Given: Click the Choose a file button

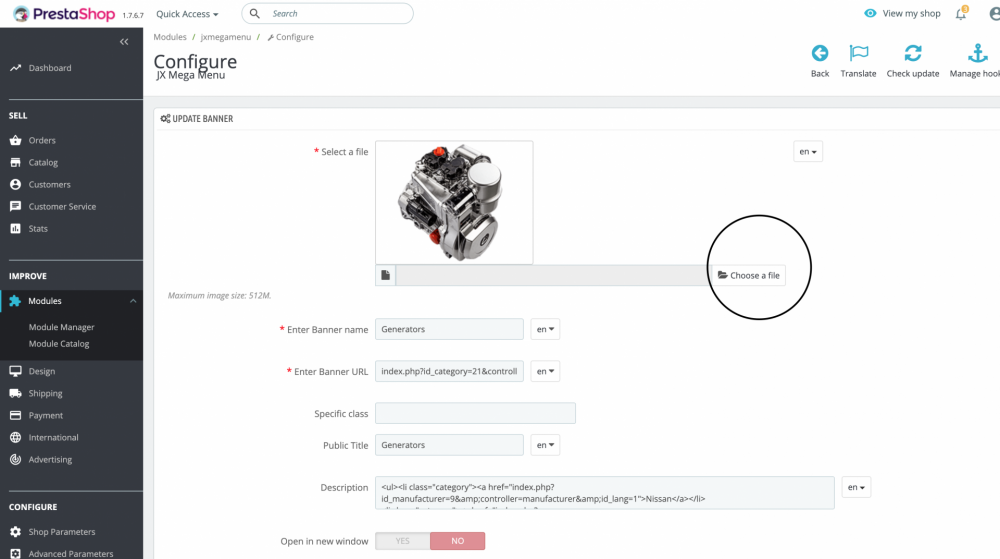Looking at the screenshot, I should 749,275.
